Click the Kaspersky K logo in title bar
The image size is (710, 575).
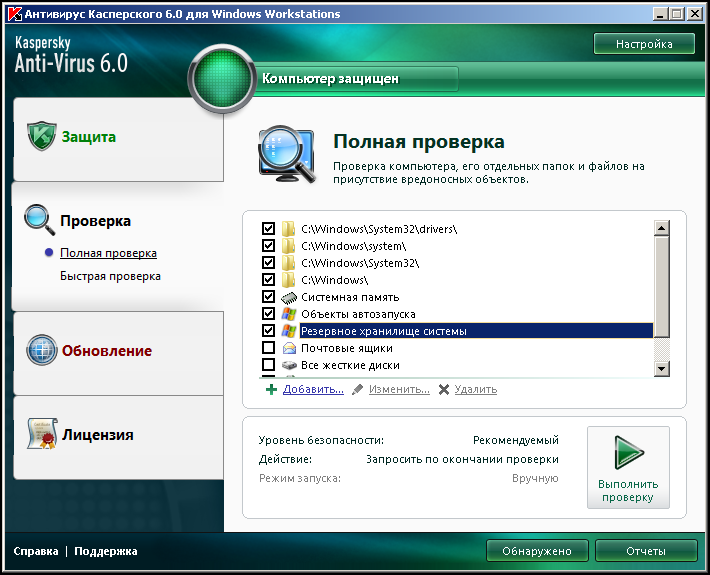[x=15, y=14]
